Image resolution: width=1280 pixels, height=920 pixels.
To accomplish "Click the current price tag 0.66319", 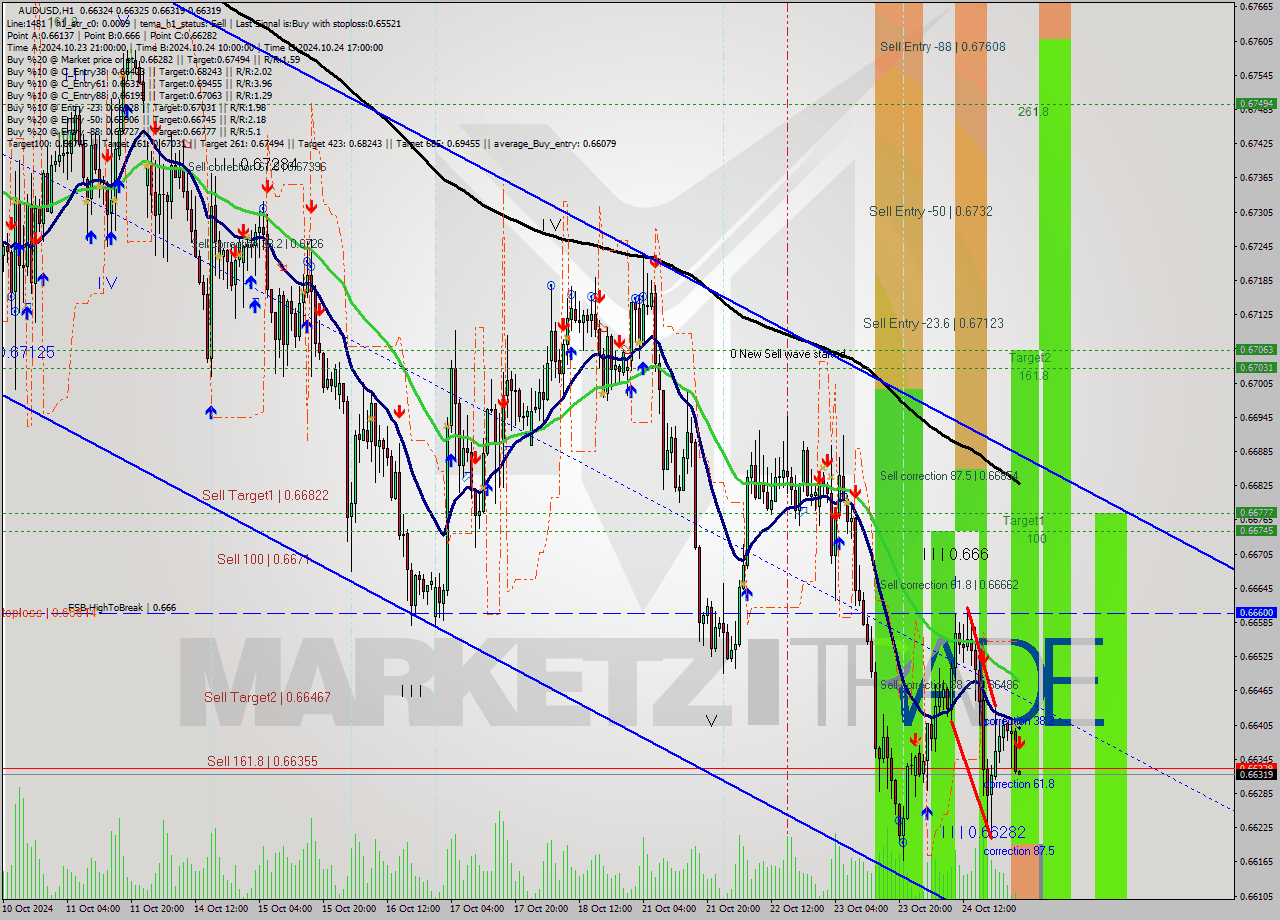I will click(1256, 774).
